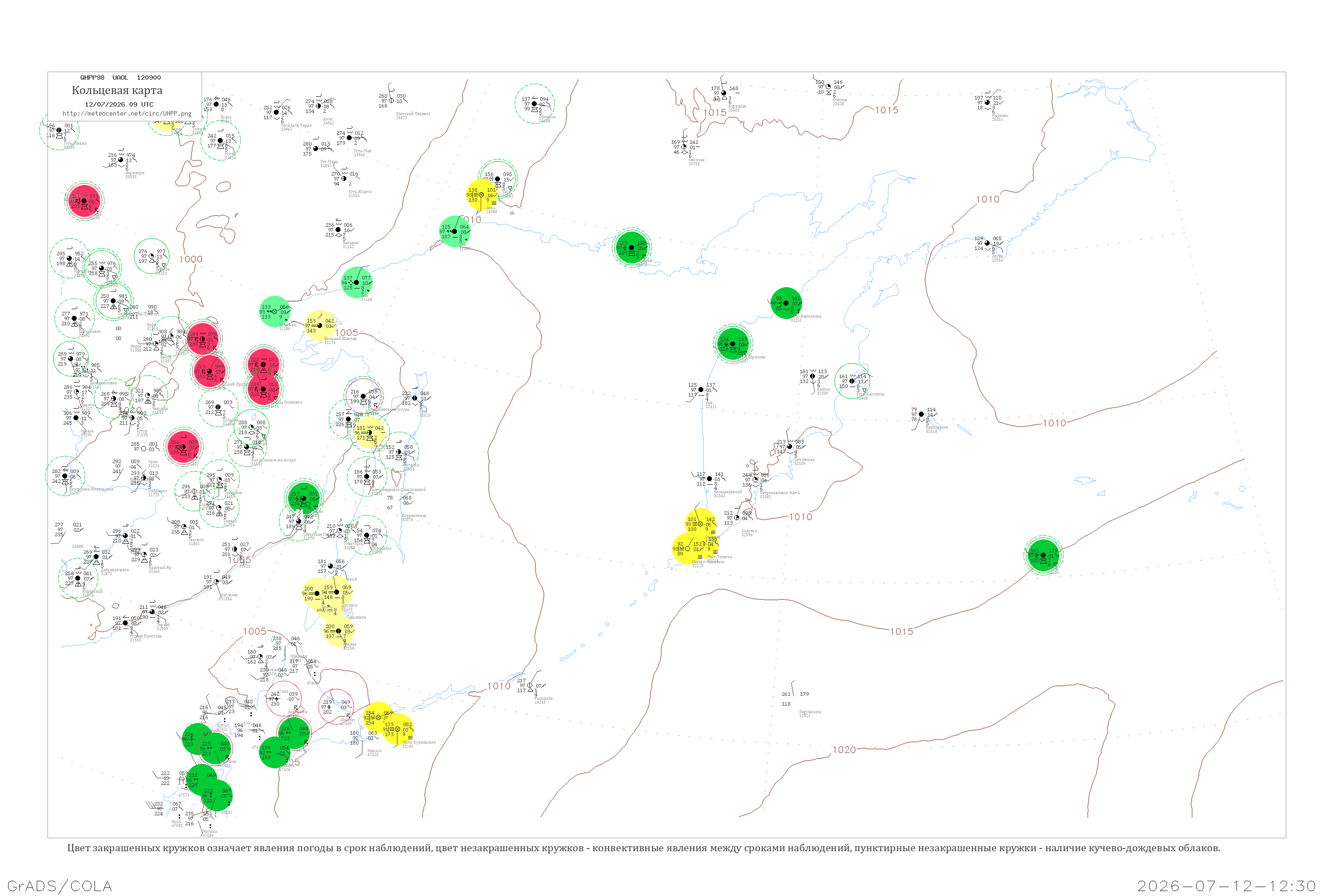
Task: Select the Нерюнгри station weather symbol
Action: click(121, 160)
